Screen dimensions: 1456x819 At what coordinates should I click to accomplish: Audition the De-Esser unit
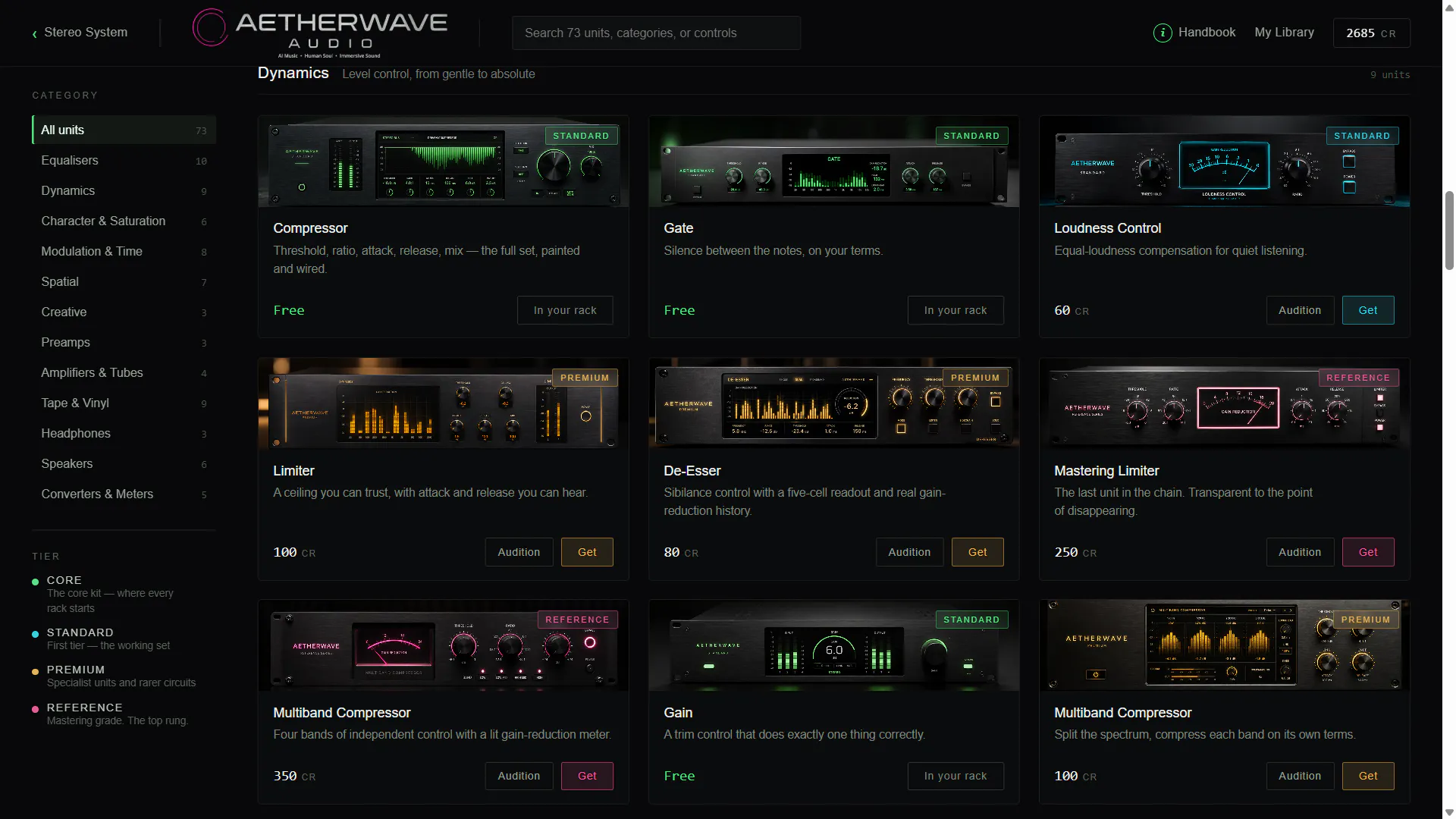909,552
